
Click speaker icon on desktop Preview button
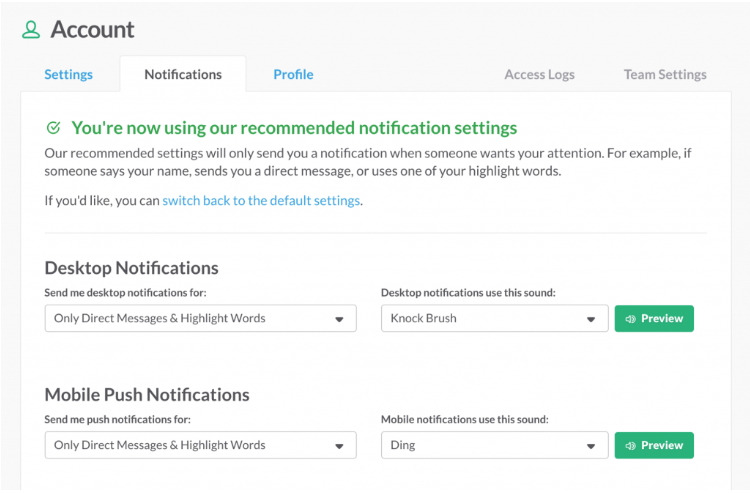point(630,319)
